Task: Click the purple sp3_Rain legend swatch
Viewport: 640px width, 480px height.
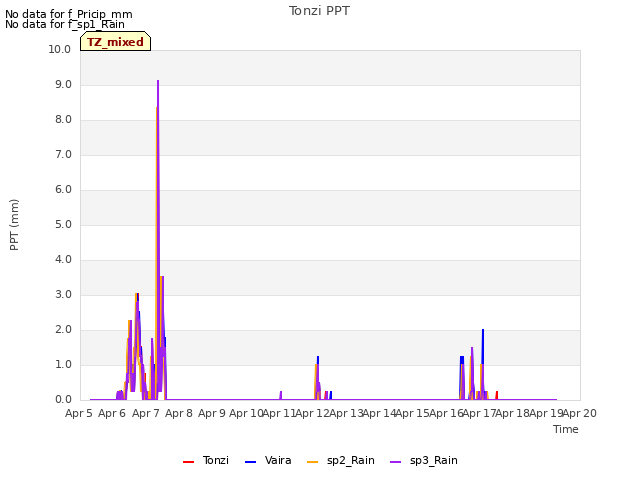Action: [x=395, y=462]
